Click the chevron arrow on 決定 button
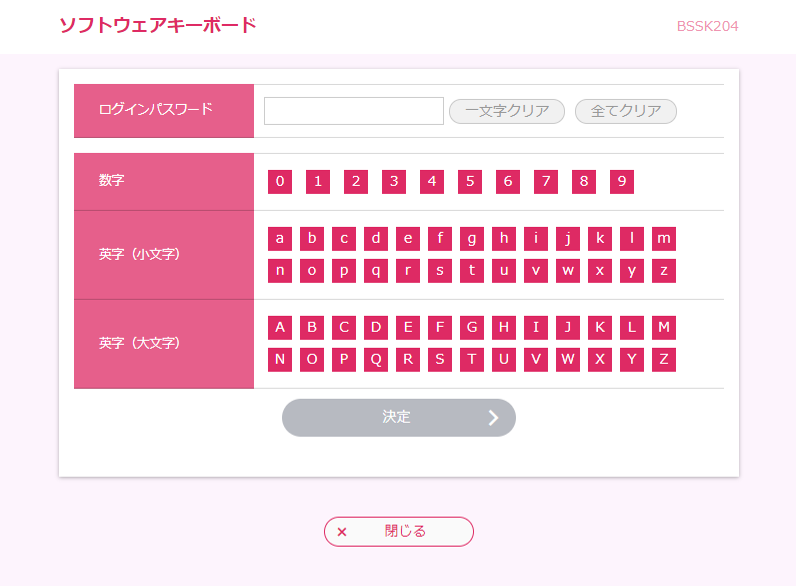This screenshot has width=796, height=586. pos(493,417)
